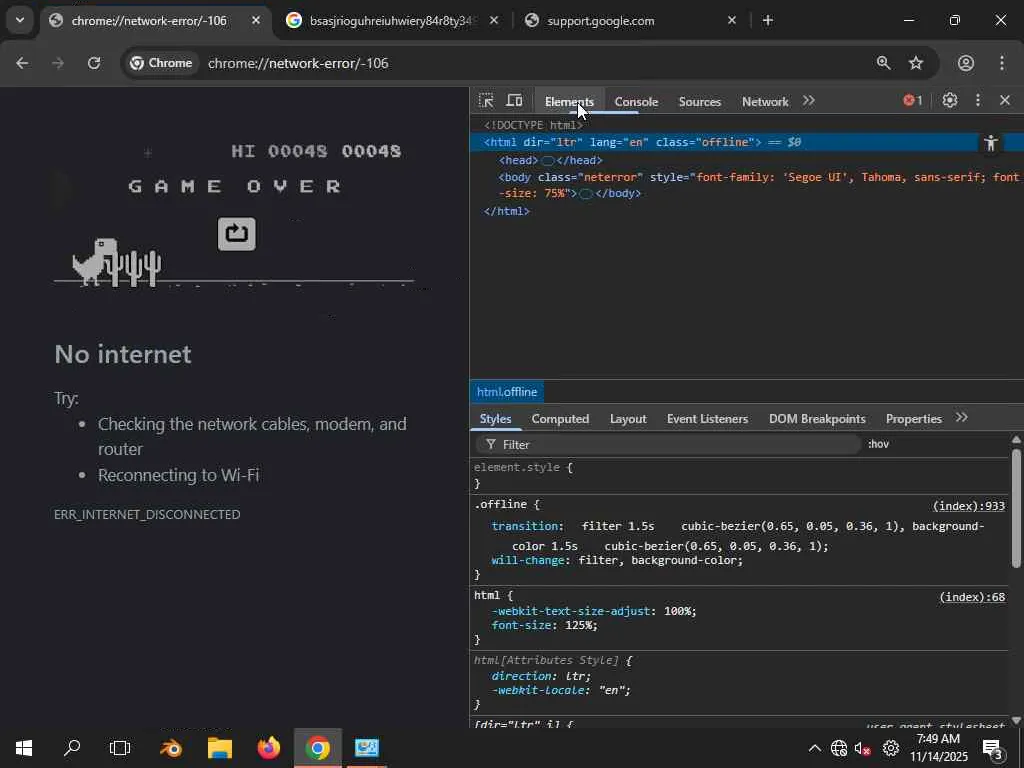Close the DevTools panel
The image size is (1024, 768).
pos(1004,100)
